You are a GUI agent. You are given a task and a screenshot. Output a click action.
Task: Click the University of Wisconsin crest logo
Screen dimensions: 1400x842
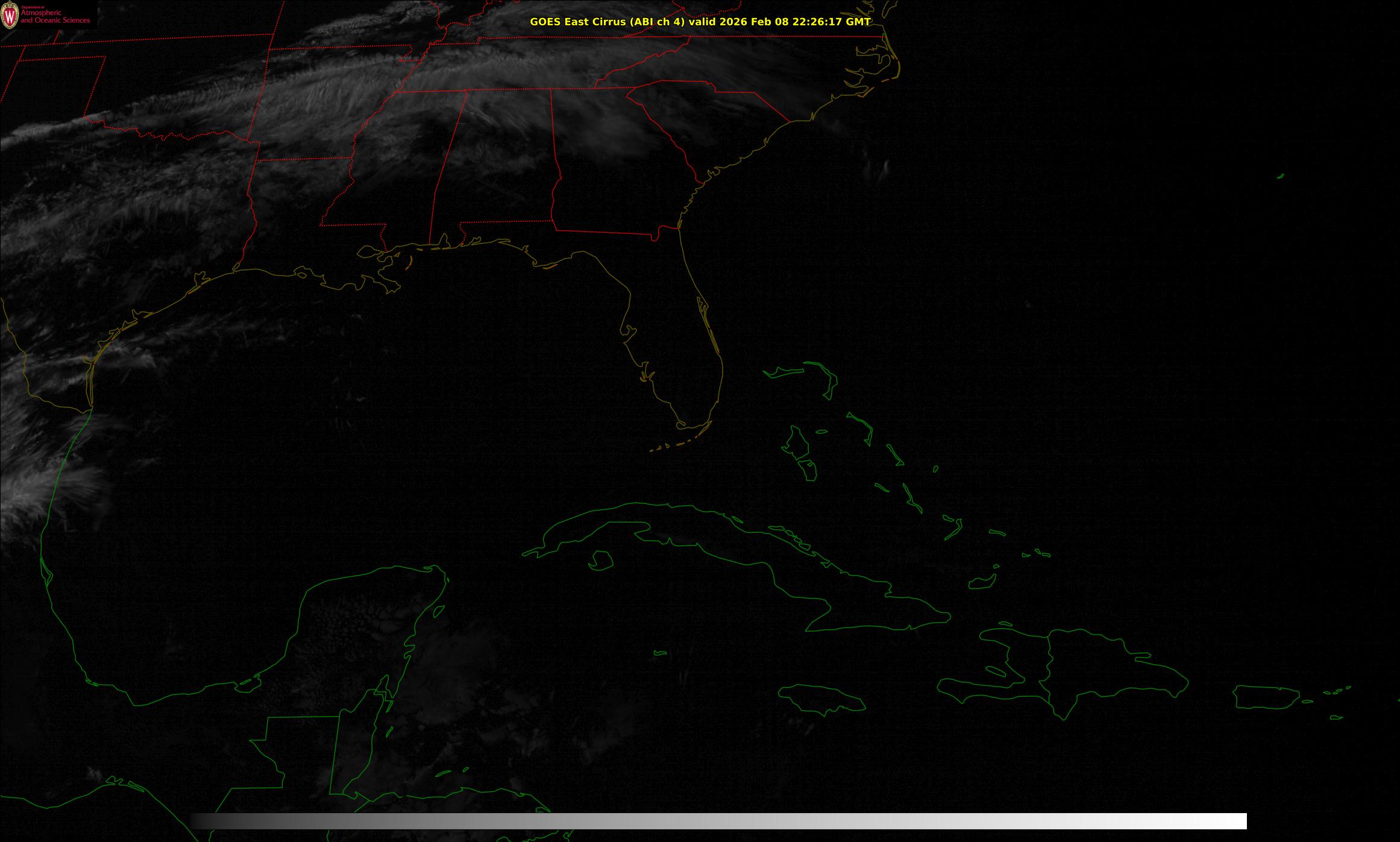point(10,16)
